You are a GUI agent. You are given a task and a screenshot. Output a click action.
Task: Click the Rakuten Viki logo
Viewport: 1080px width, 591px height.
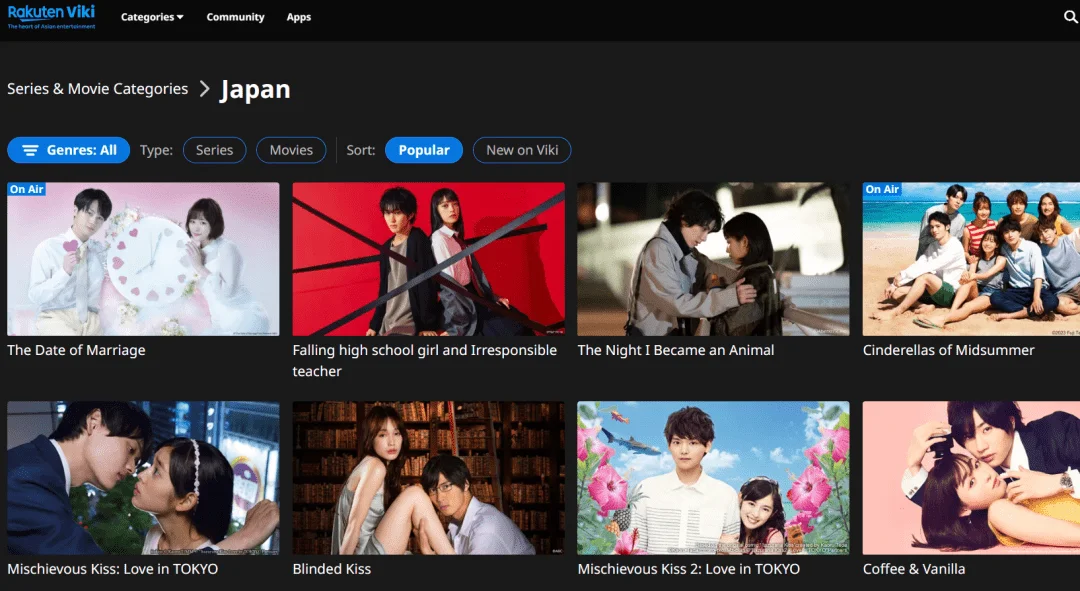click(x=52, y=17)
